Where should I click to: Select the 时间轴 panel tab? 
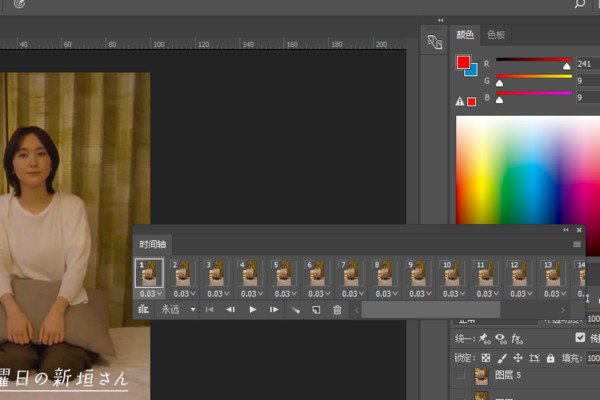153,244
